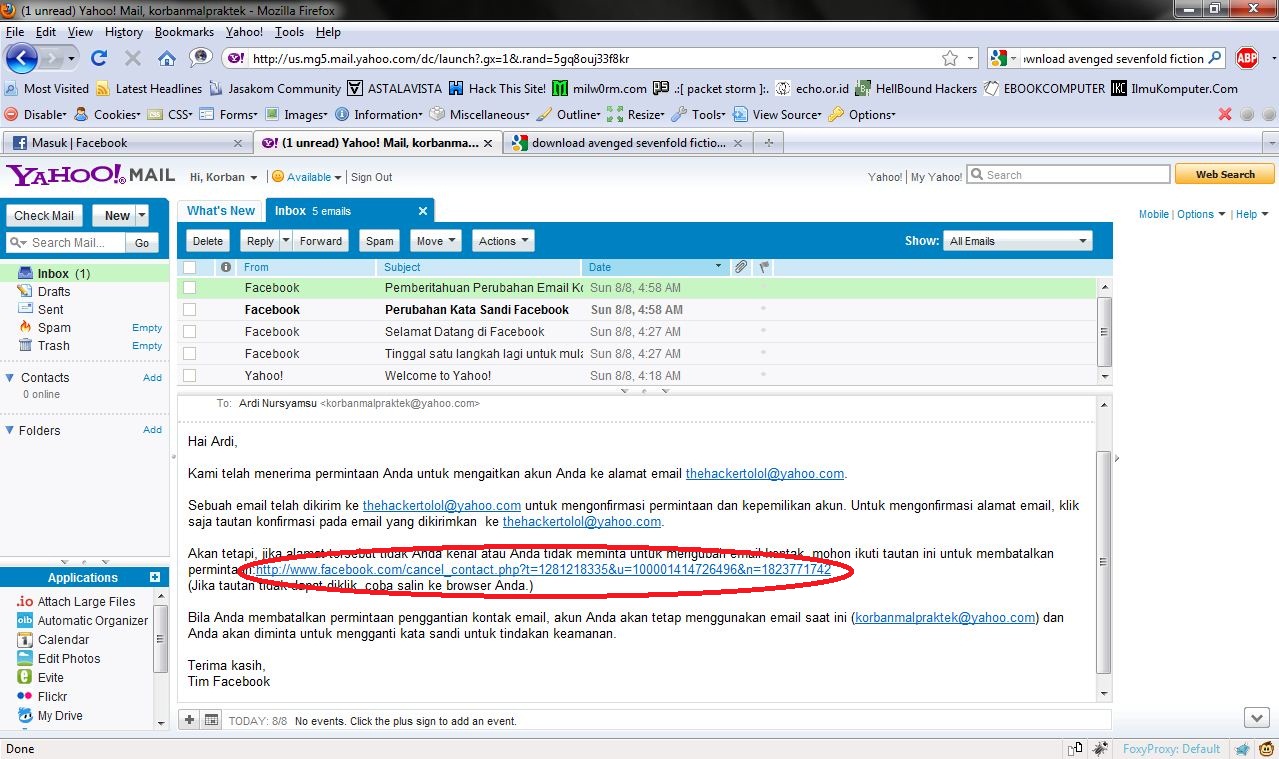
Task: Open the Move dropdown menu
Action: point(435,241)
